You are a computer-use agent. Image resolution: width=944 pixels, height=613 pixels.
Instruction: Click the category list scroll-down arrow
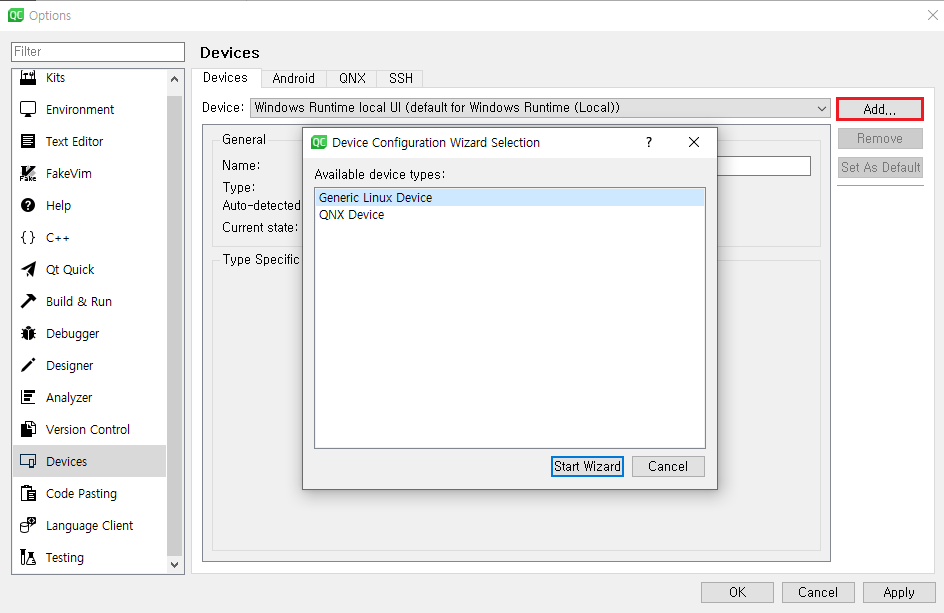(175, 565)
